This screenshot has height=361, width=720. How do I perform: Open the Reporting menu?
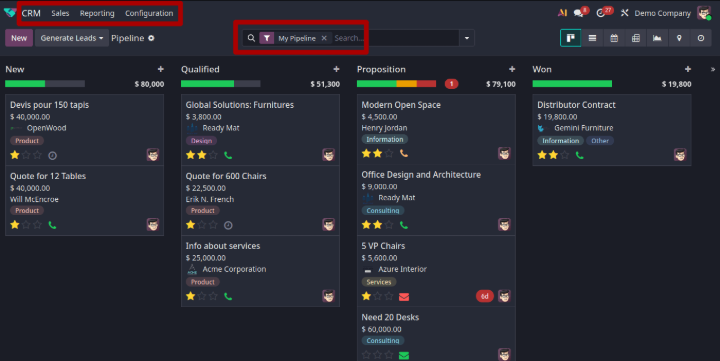tap(97, 13)
